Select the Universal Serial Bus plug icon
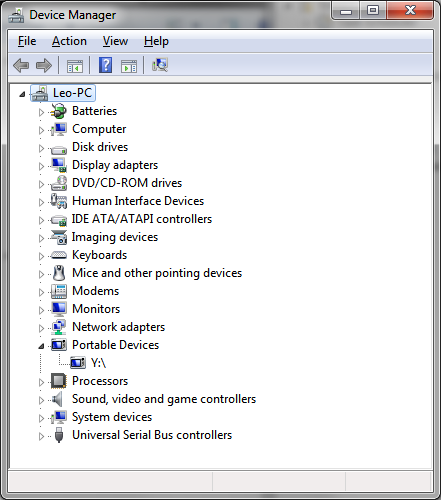Screen dimensions: 441x500 click(x=59, y=435)
